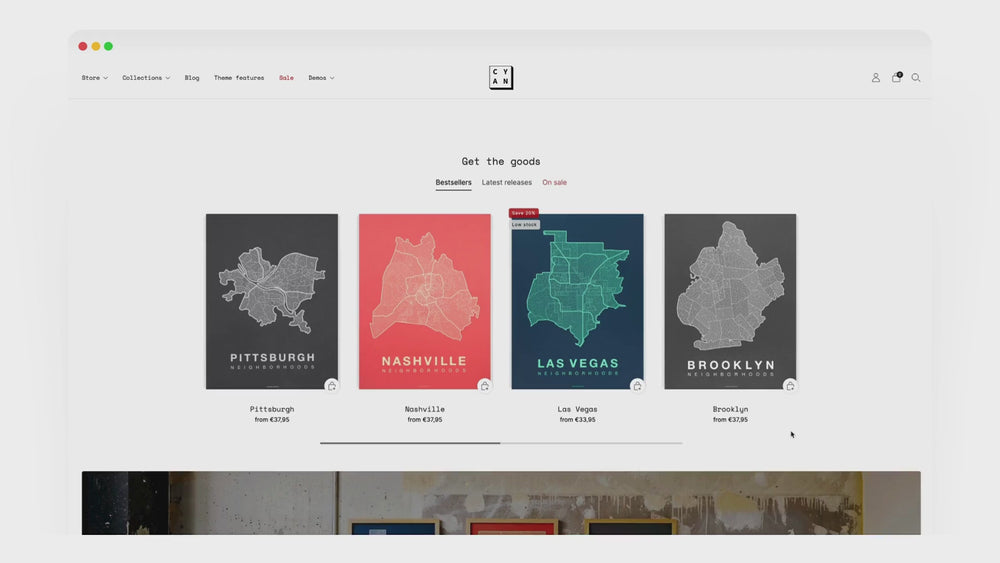Viewport: 1000px width, 563px height.
Task: Expand the Collections dropdown menu
Action: tap(146, 78)
